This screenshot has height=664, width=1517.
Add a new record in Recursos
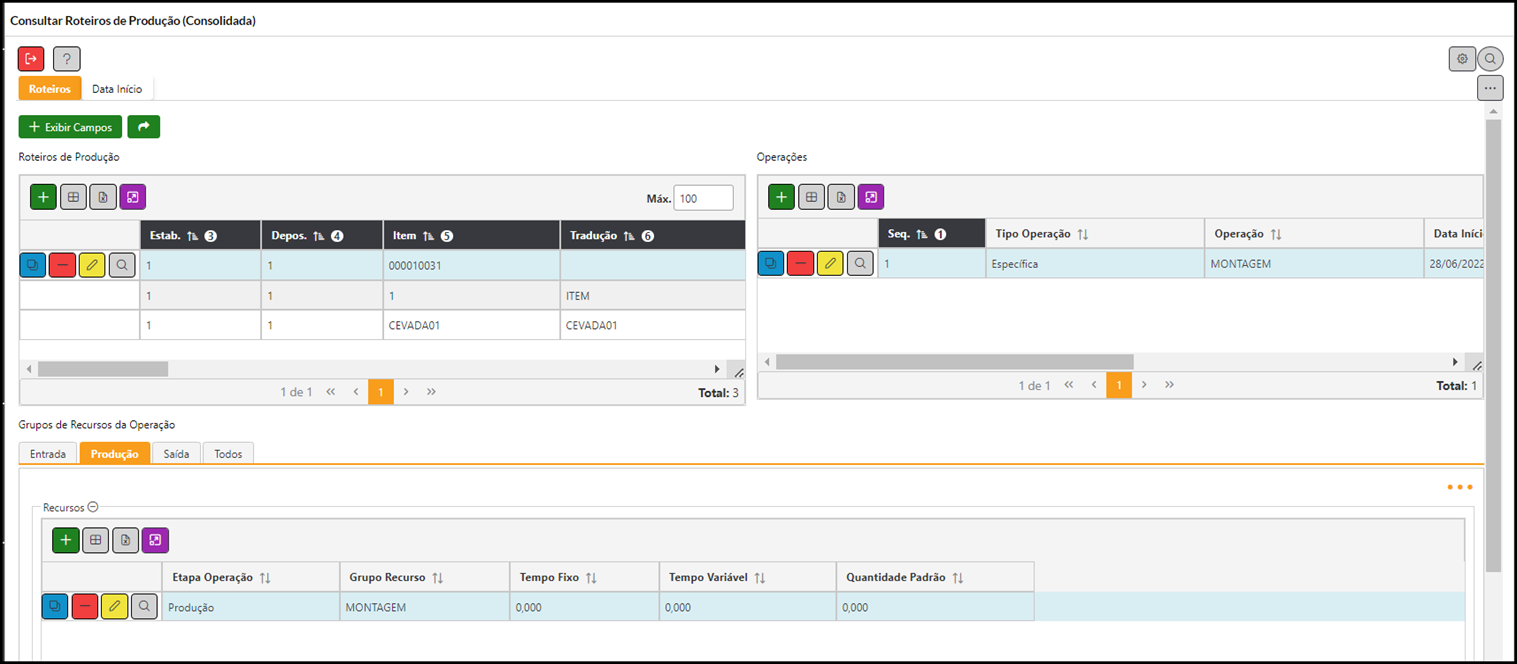point(65,540)
